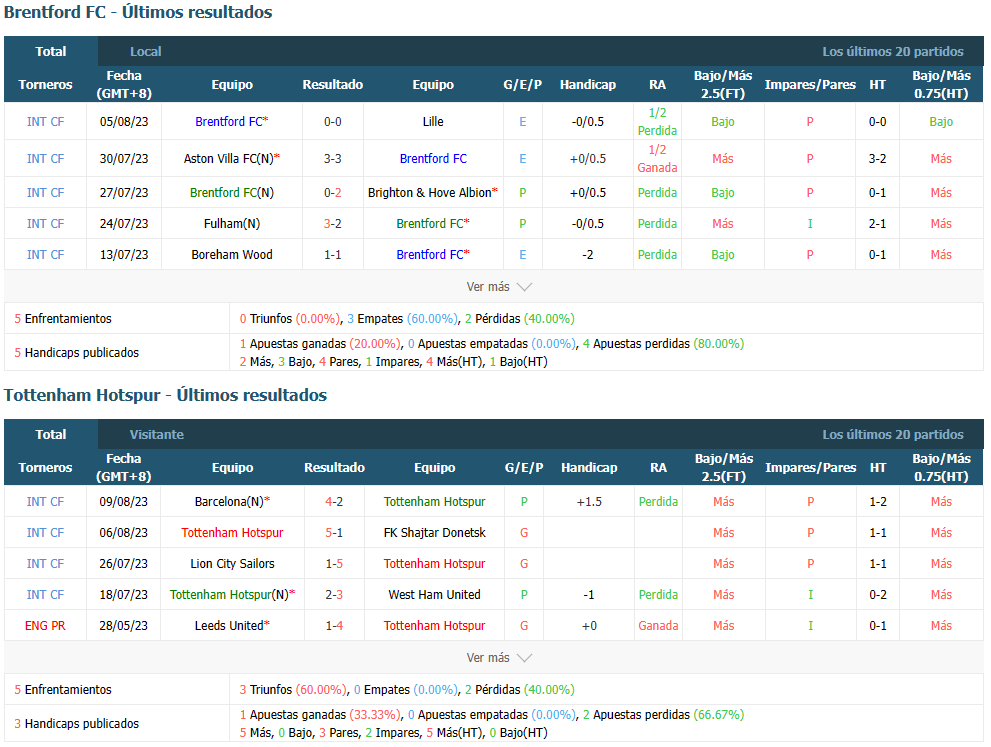Click the 5-1 result against Shajtar Donetsk
This screenshot has height=747, width=991.
[334, 533]
